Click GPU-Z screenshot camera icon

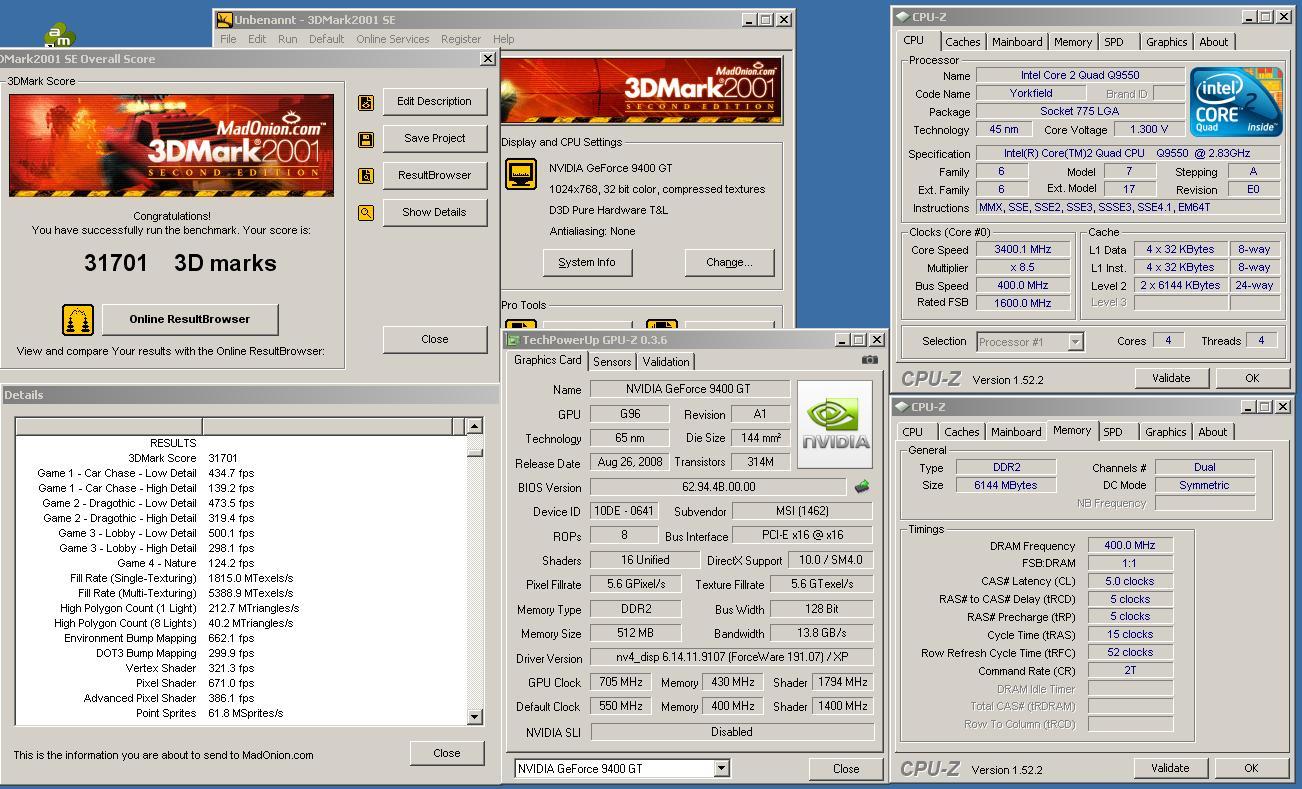870,360
